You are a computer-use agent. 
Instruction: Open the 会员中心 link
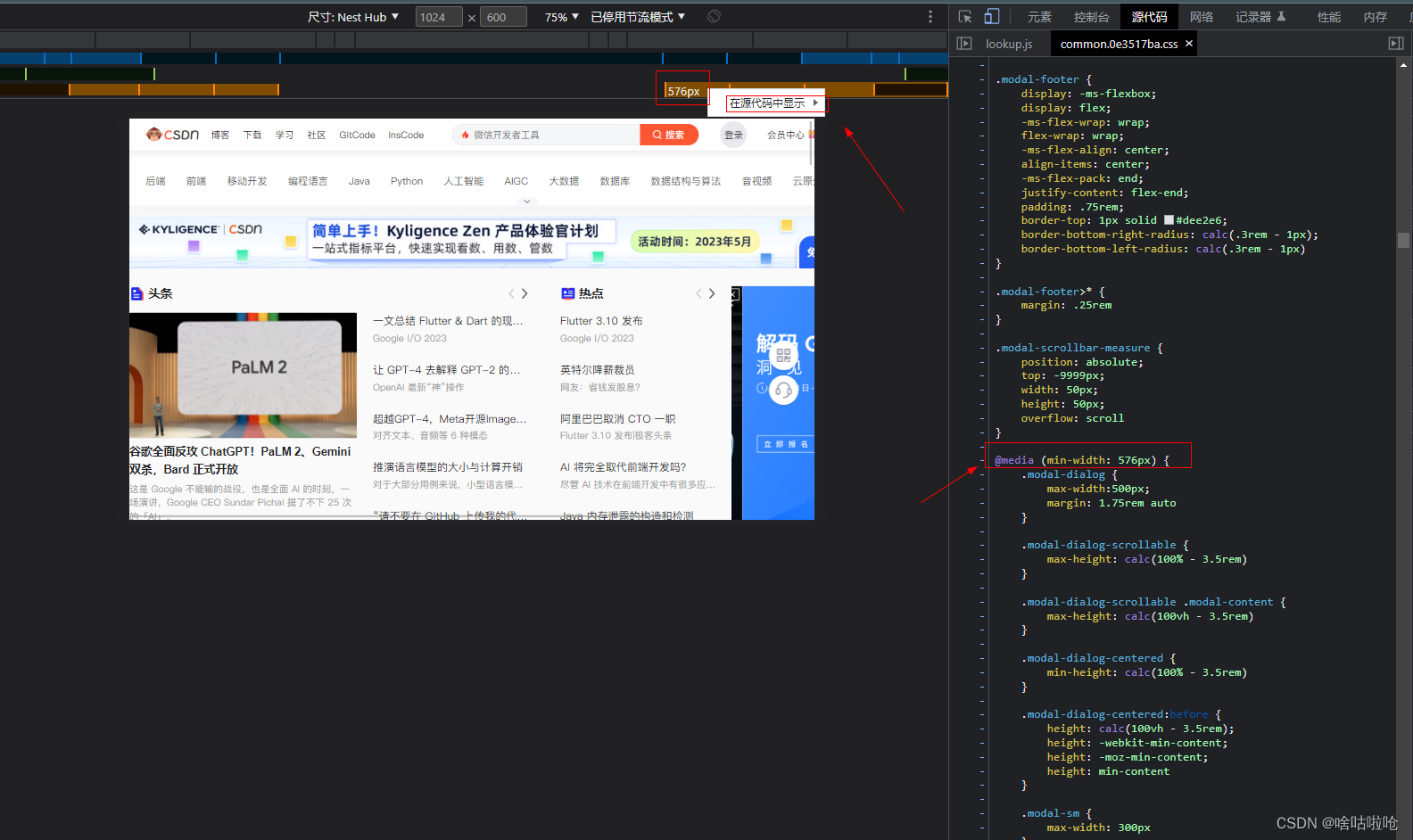tap(786, 136)
